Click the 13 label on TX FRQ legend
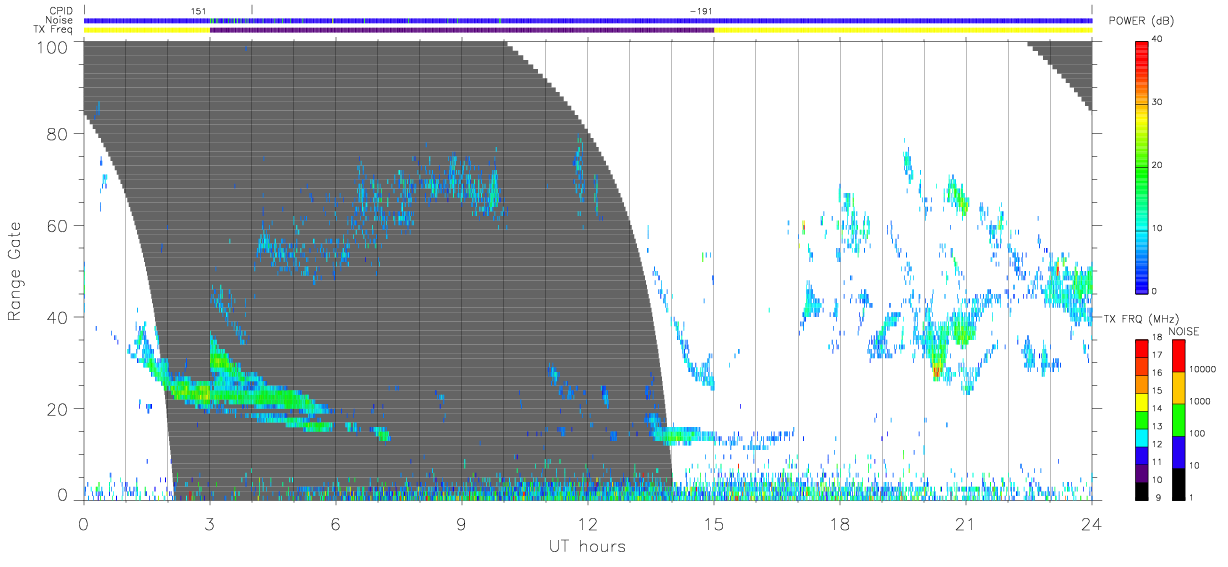Viewport: 1228px width, 567px height. (x=1156, y=426)
